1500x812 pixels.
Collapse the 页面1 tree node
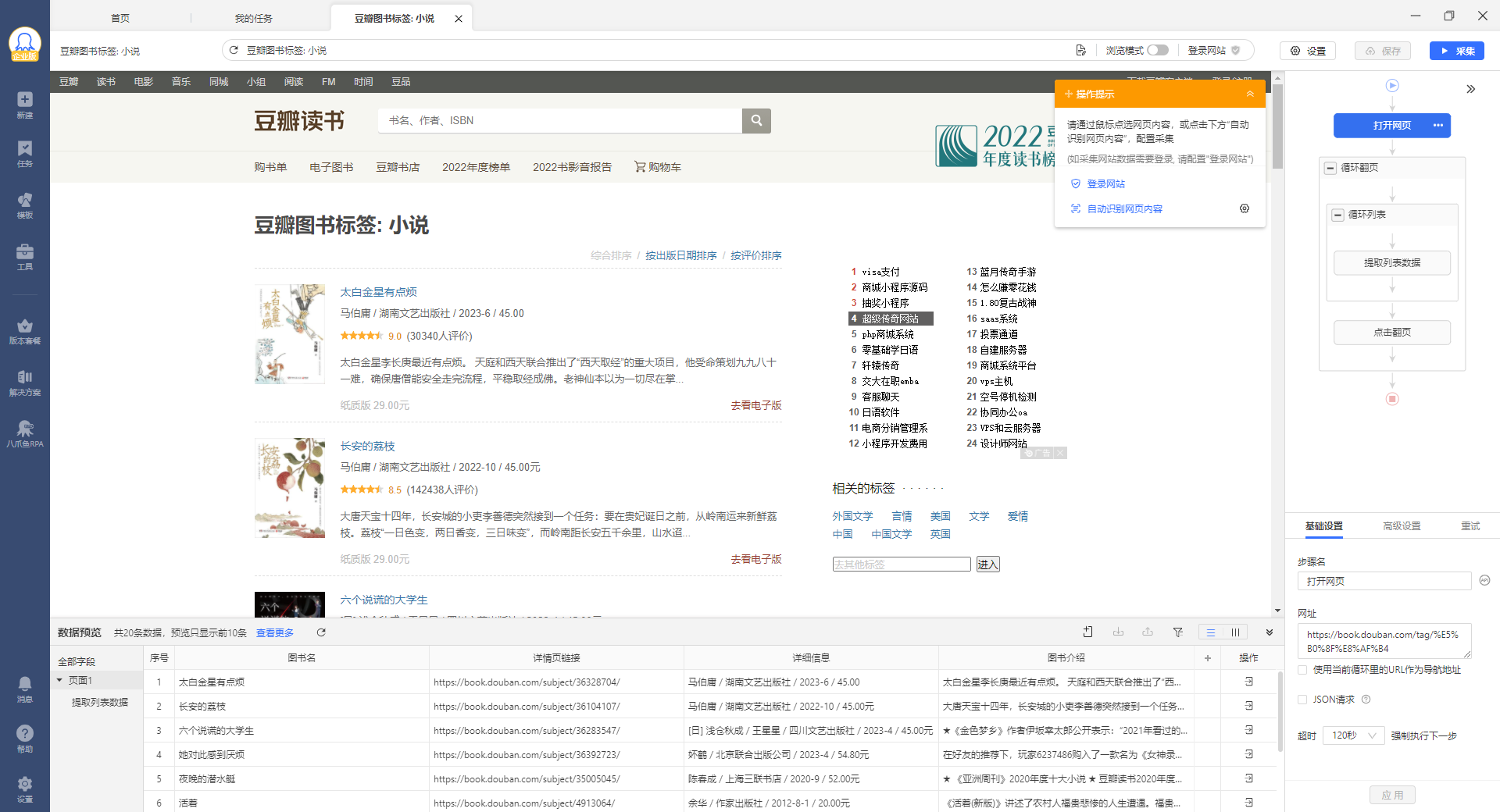coord(59,680)
